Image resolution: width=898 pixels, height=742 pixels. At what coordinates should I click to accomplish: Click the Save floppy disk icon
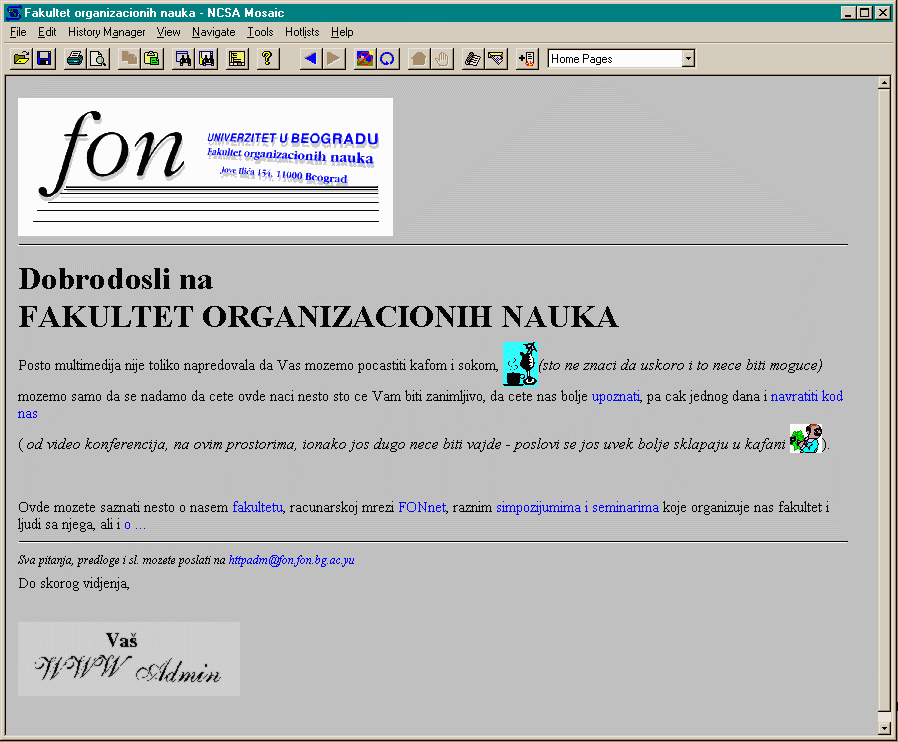[44, 58]
